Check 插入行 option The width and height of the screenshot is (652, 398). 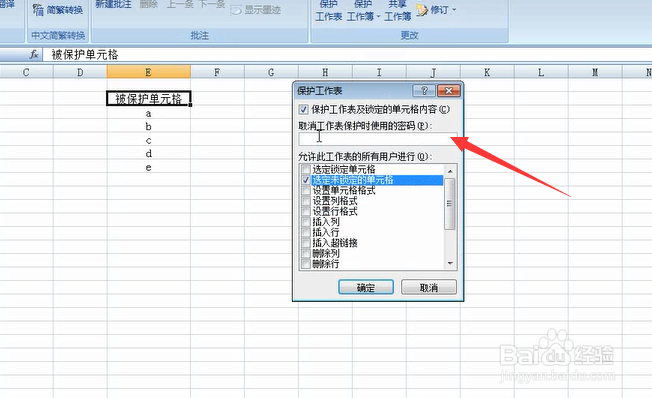pyautogui.click(x=306, y=232)
